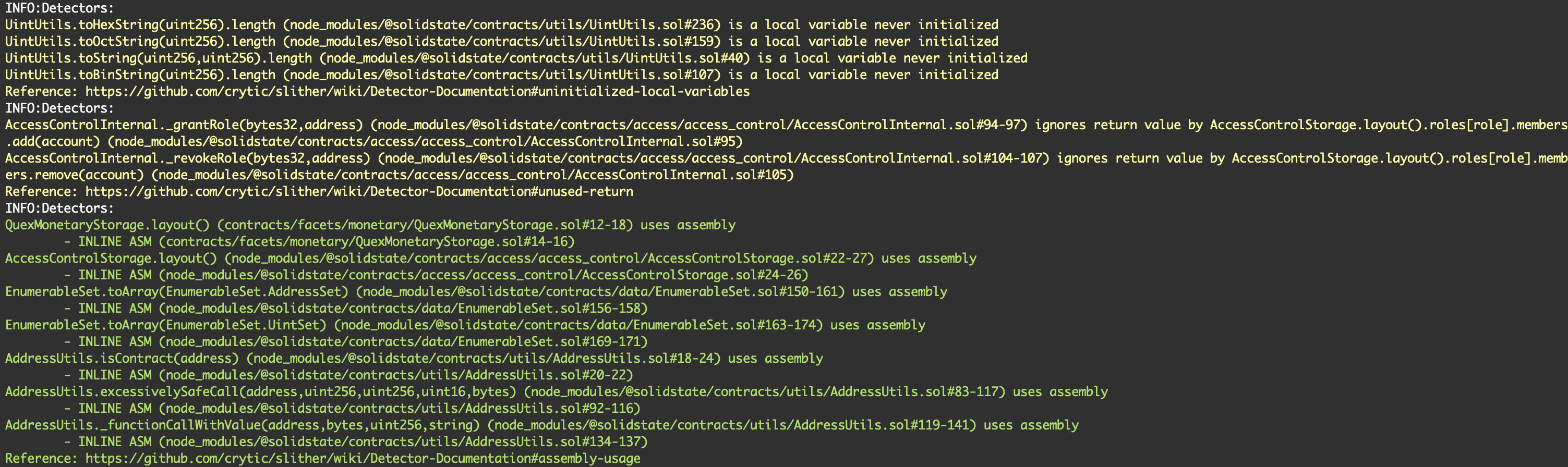
Task: Click AddressUtils.excessivelySafeCall assembly line
Action: coord(557,392)
